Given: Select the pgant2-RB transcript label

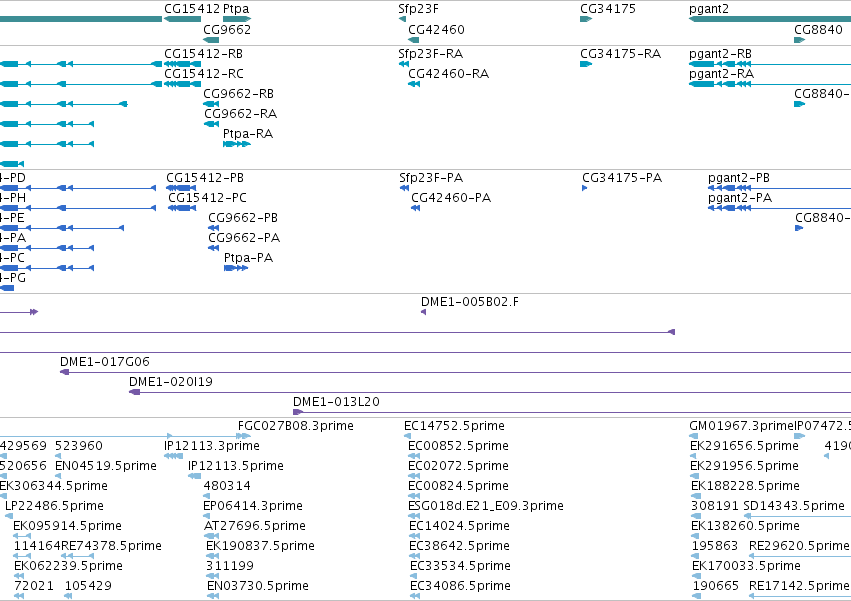Looking at the screenshot, I should pyautogui.click(x=721, y=54).
